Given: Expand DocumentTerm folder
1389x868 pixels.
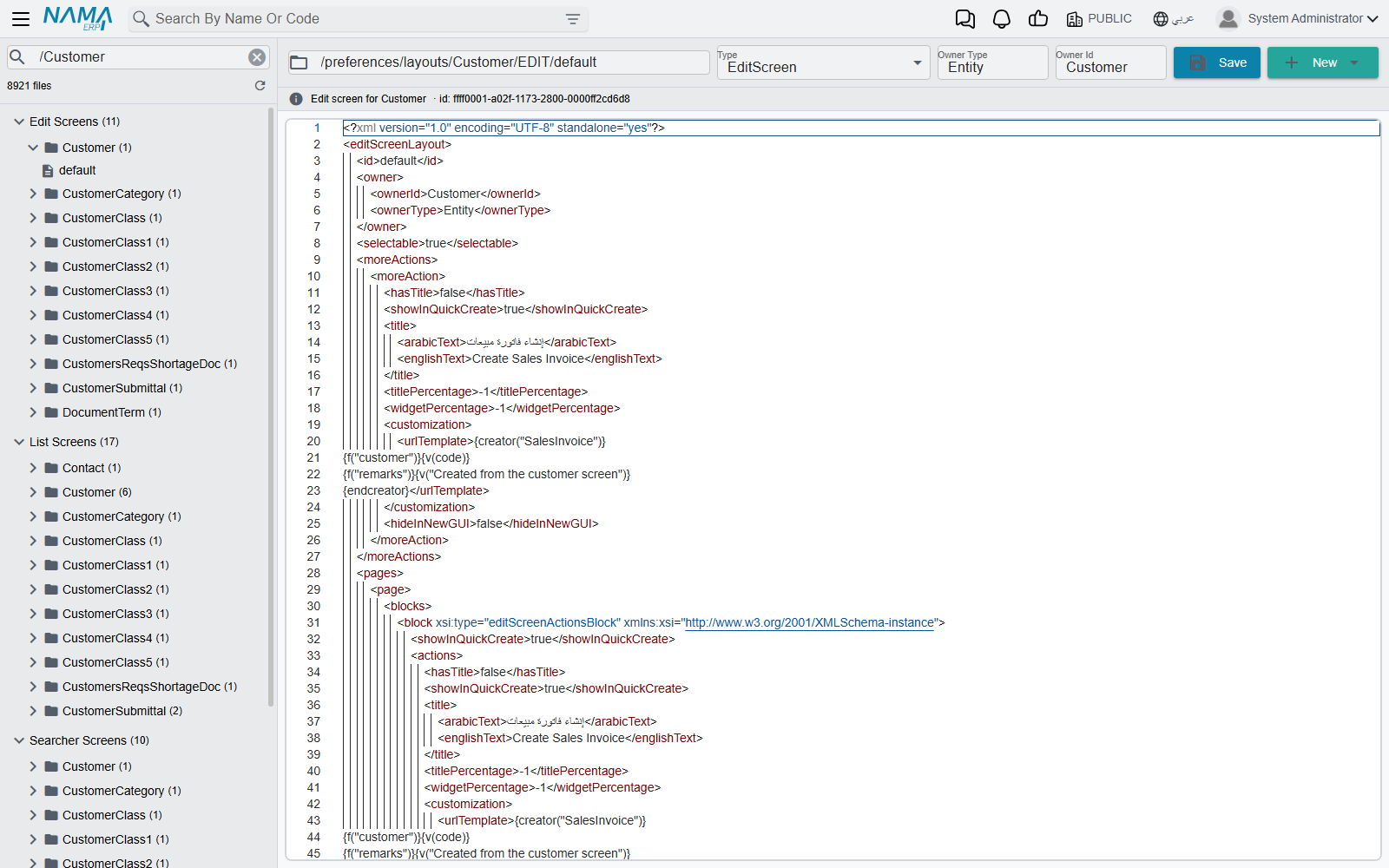Looking at the screenshot, I should click(x=33, y=412).
